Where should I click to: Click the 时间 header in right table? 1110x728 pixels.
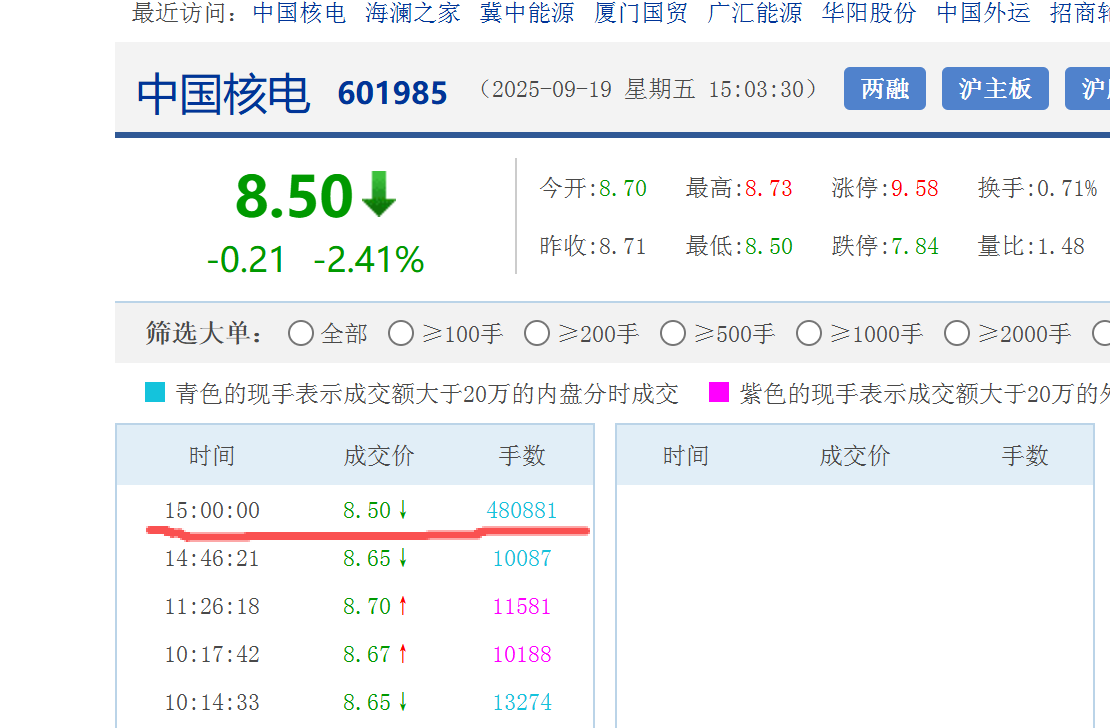click(x=685, y=455)
